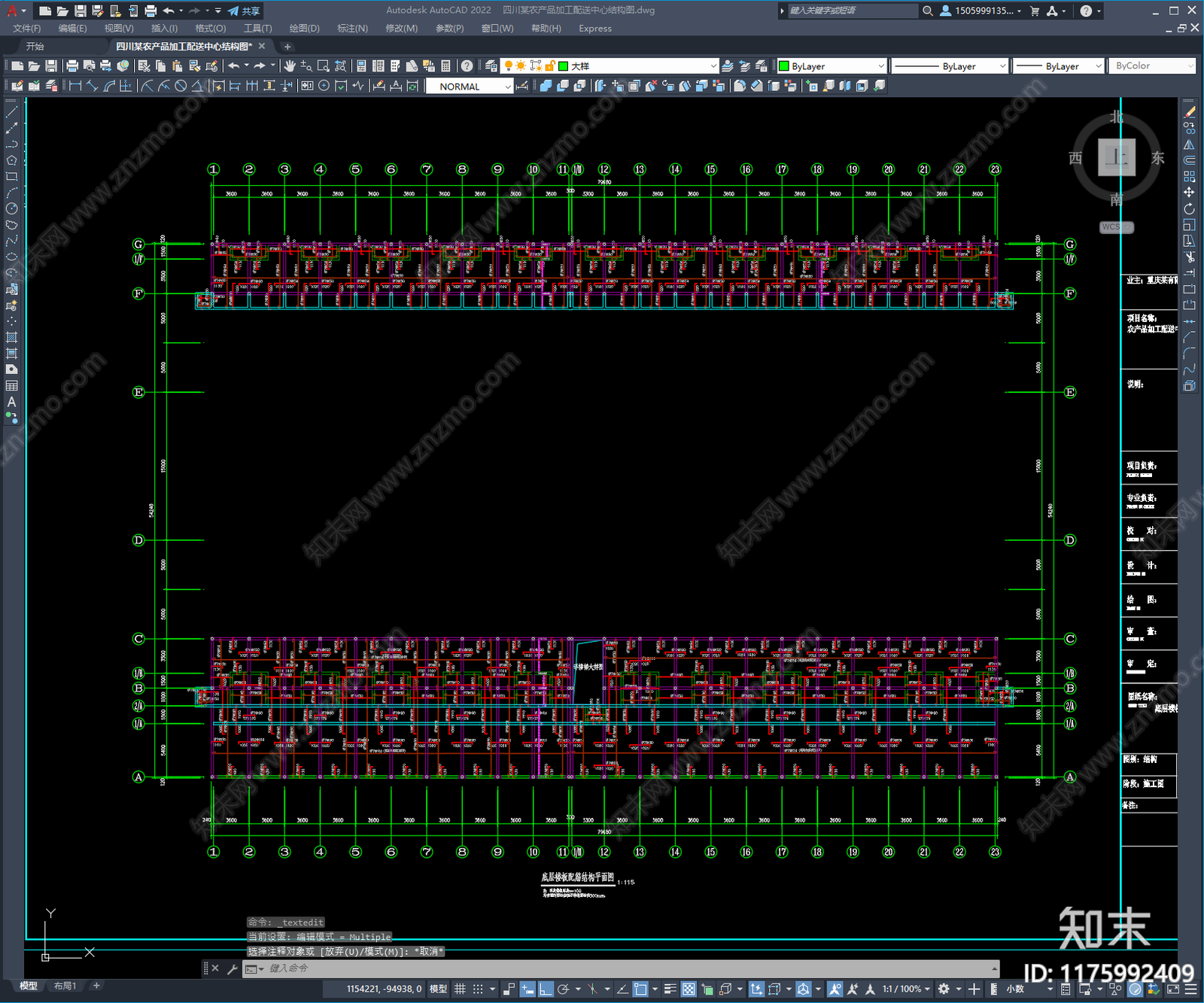
Task: Switch to the 布局1 layout tab
Action: point(65,986)
